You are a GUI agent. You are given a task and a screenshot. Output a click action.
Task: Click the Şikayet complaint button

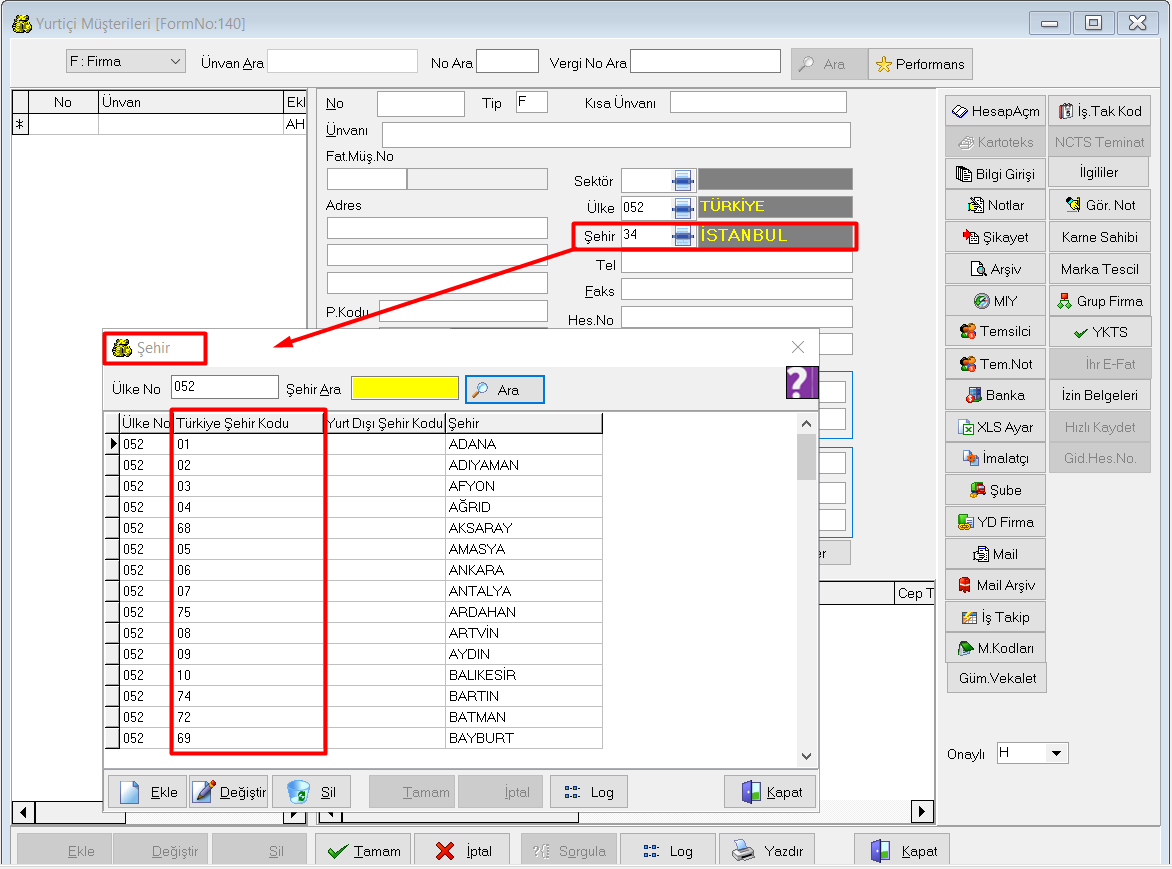[x=995, y=237]
